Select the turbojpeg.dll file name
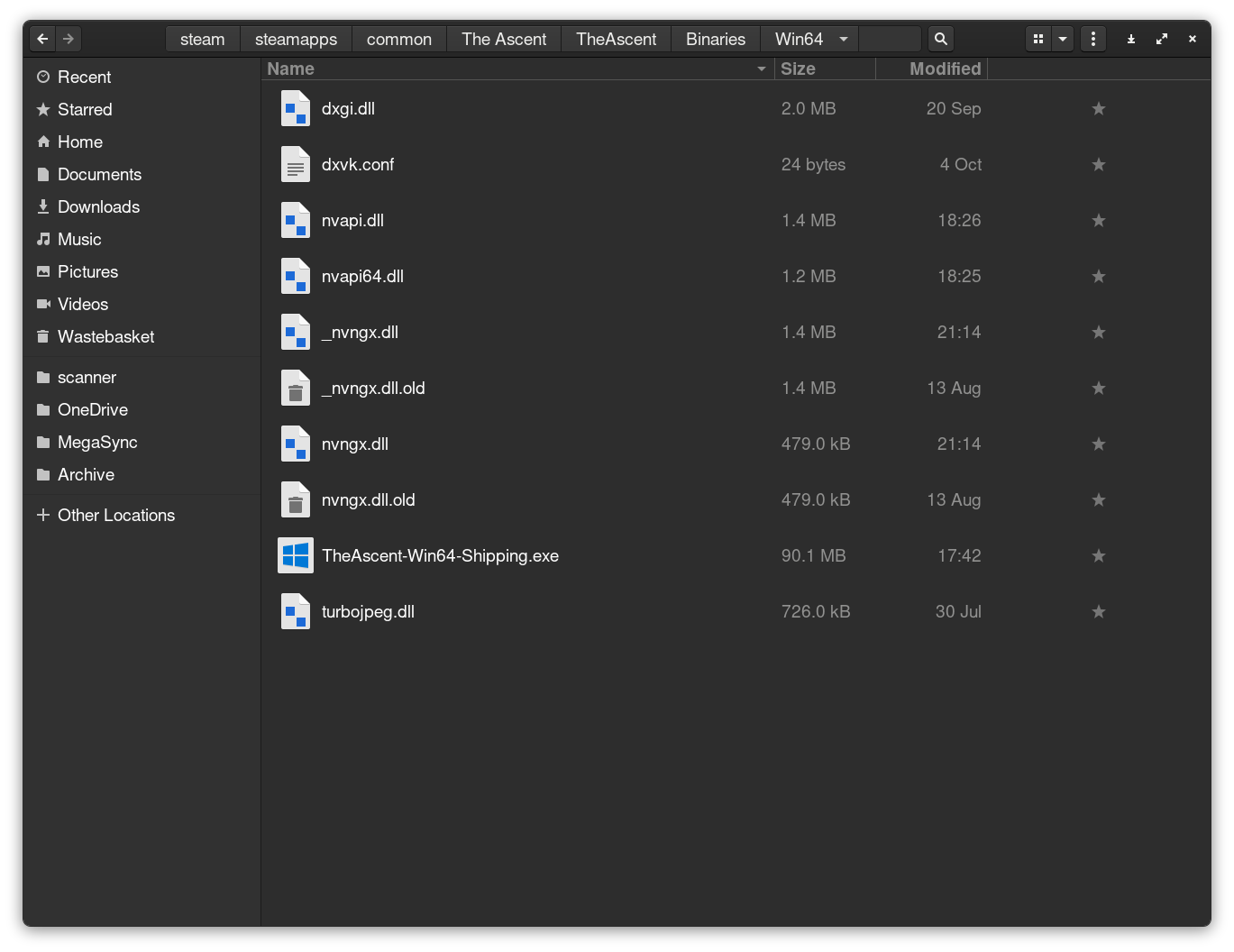 [368, 611]
